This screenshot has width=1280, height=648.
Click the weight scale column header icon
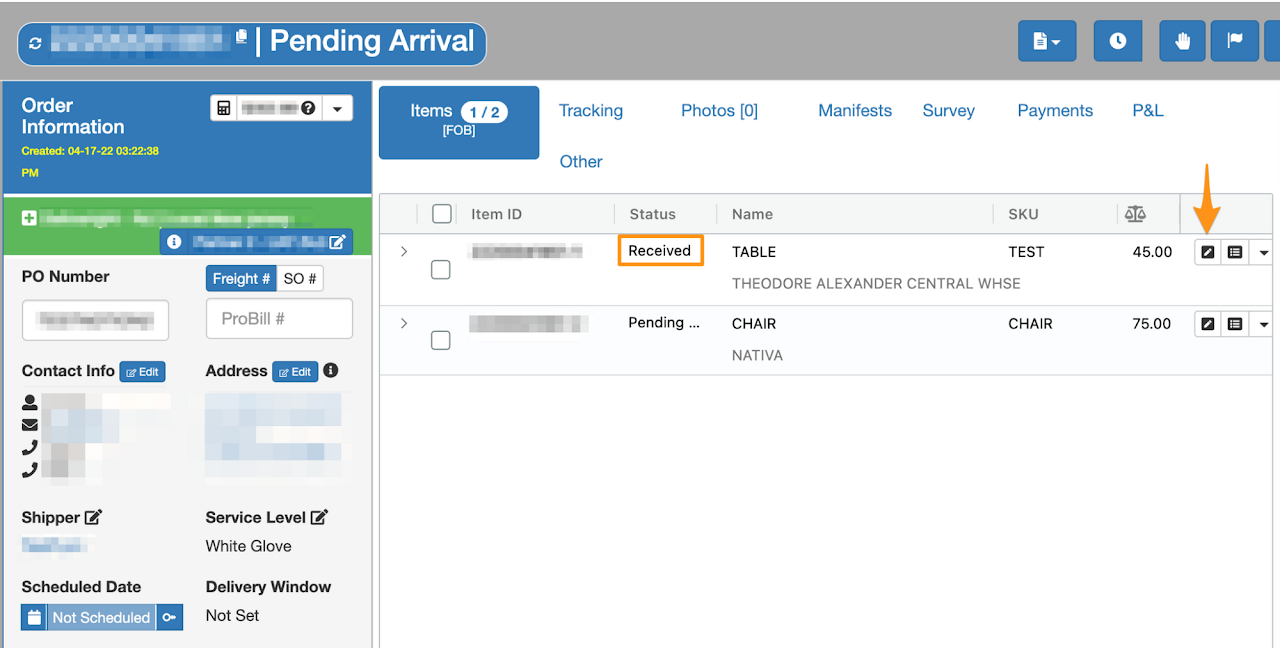pos(1135,214)
